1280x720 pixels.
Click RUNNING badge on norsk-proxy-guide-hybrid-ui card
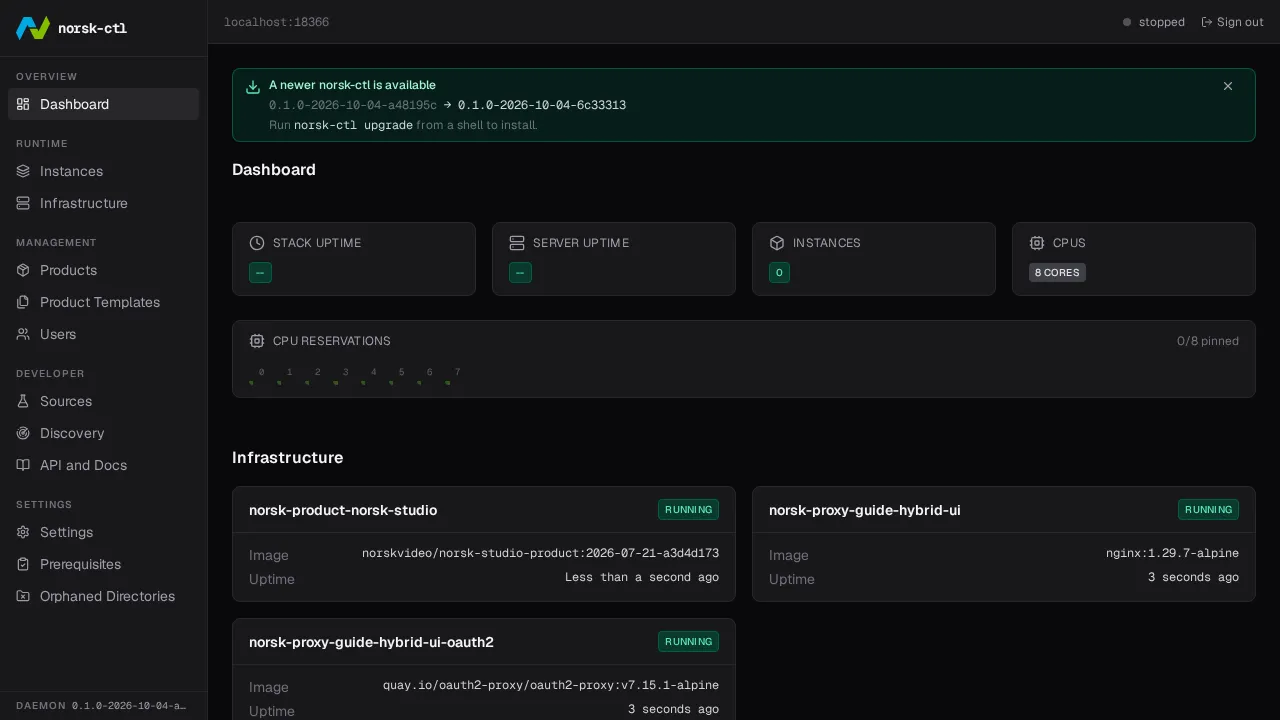[1208, 509]
